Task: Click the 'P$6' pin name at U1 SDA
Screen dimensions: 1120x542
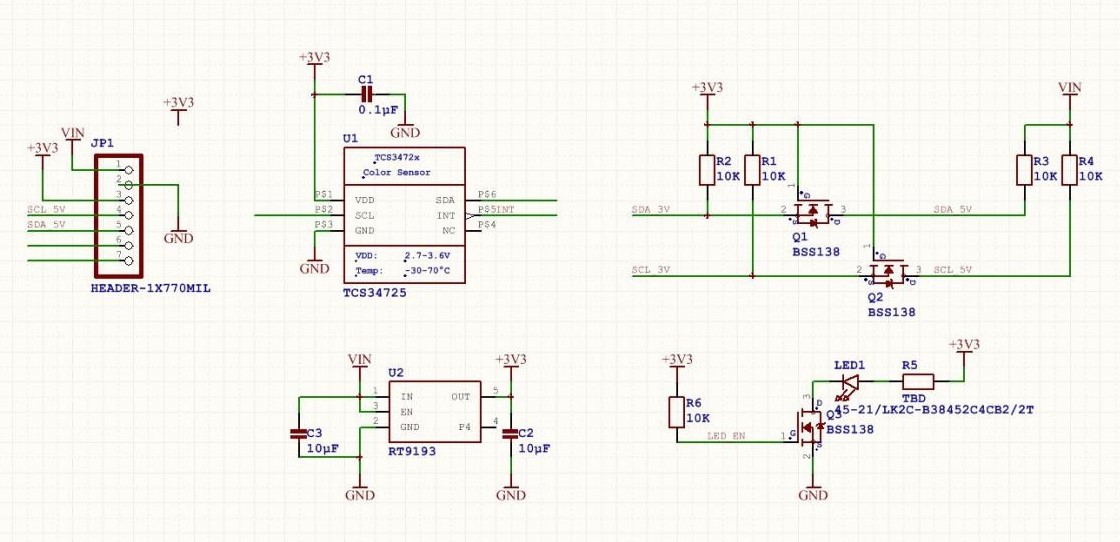Action: click(x=487, y=195)
